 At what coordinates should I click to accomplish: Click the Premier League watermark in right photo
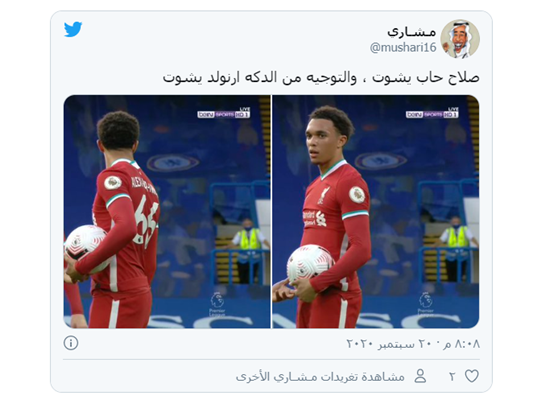pyautogui.click(x=425, y=304)
